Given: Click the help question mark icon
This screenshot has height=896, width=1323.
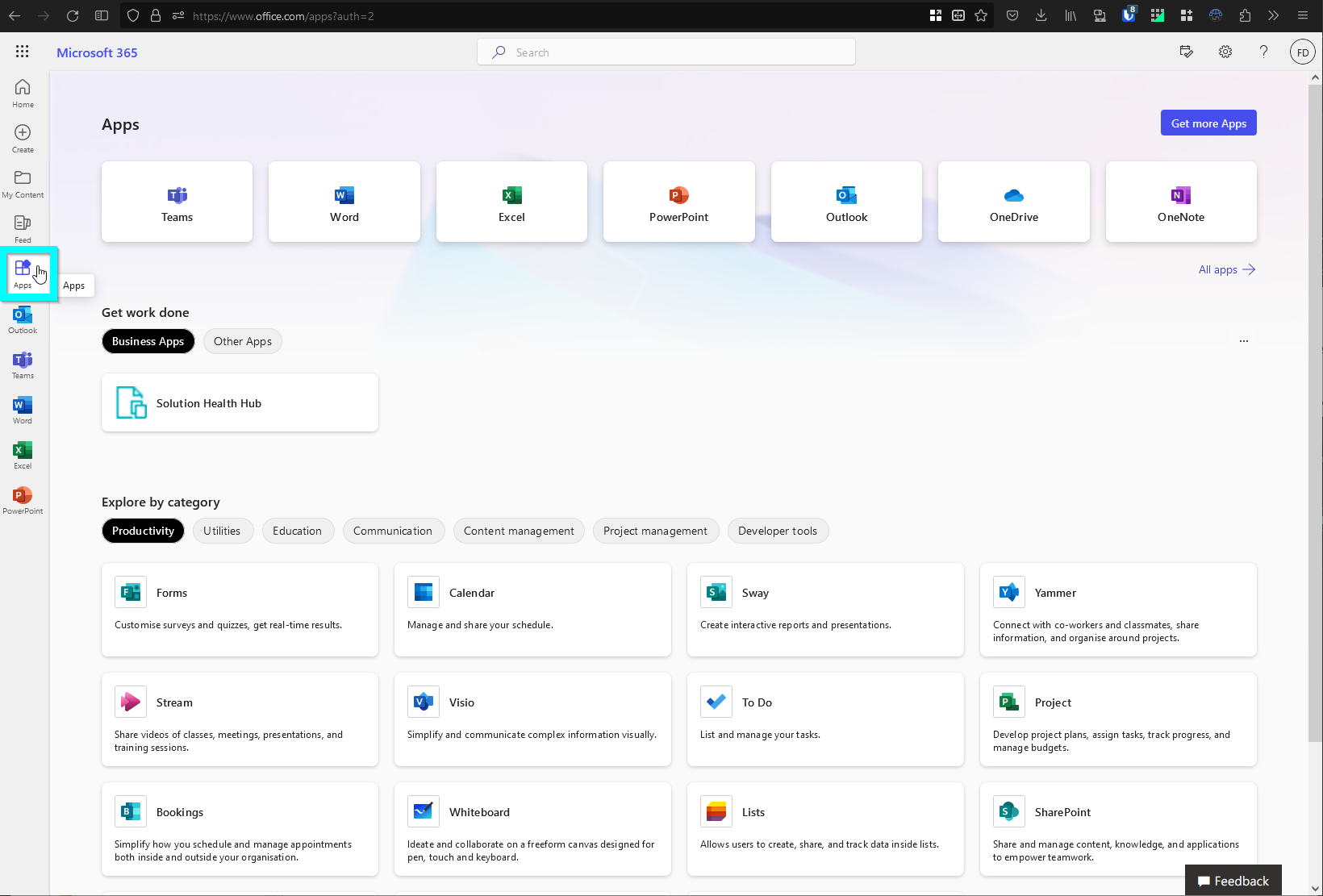Looking at the screenshot, I should click(1263, 52).
